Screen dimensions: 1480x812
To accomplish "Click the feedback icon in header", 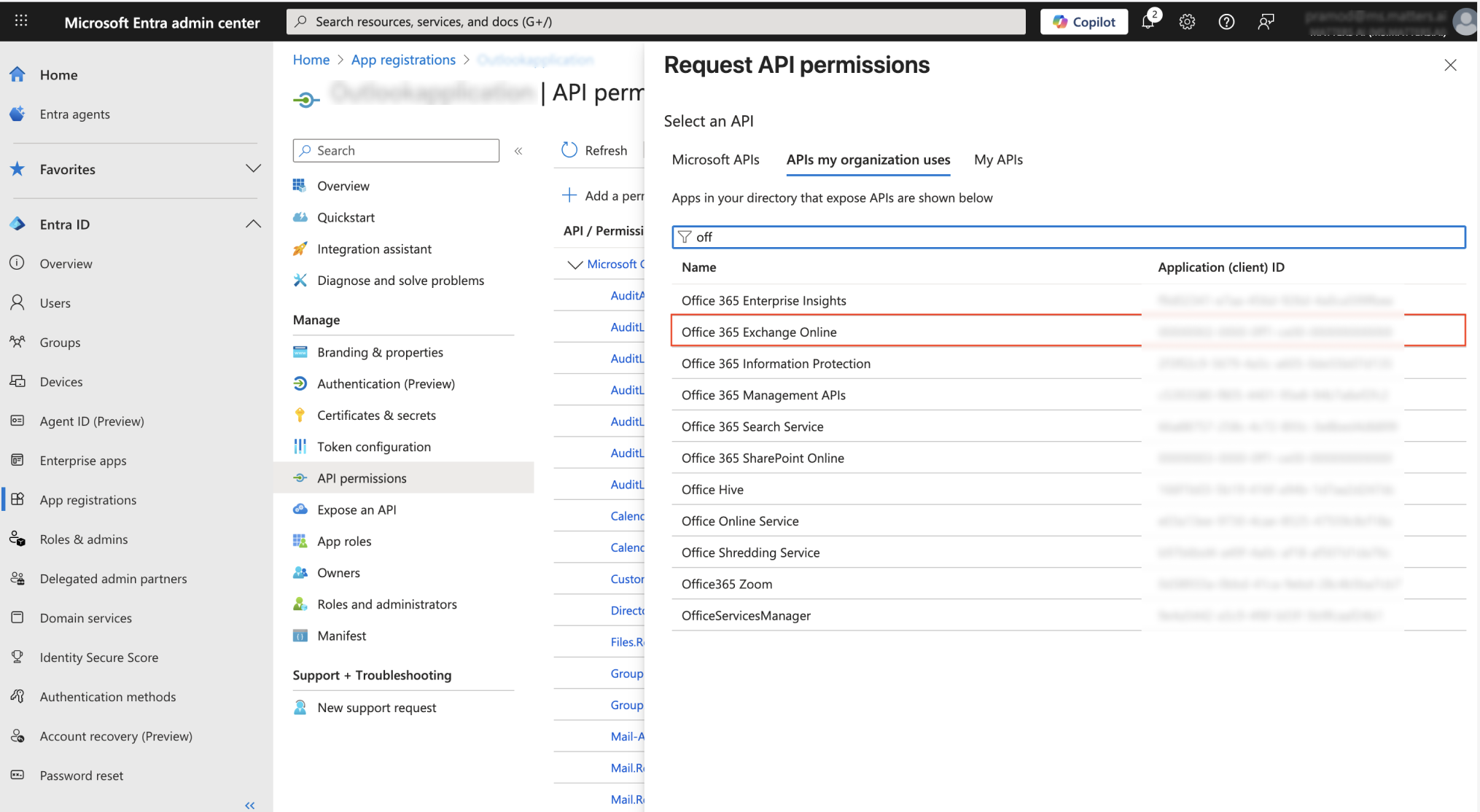I will point(1266,22).
